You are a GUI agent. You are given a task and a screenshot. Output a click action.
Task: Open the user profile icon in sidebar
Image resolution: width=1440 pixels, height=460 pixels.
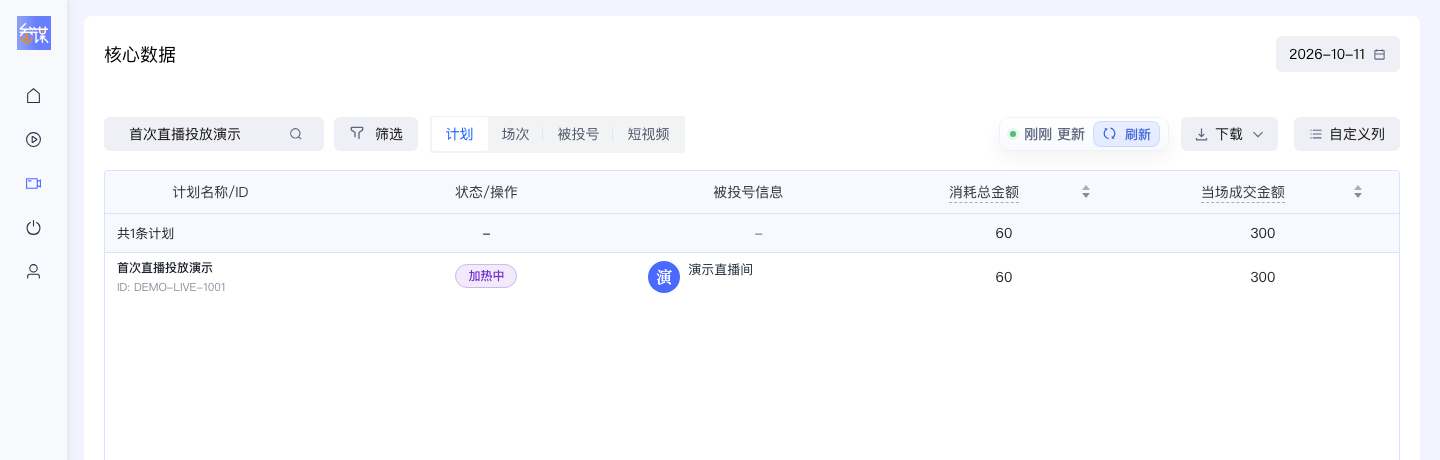coord(33,271)
